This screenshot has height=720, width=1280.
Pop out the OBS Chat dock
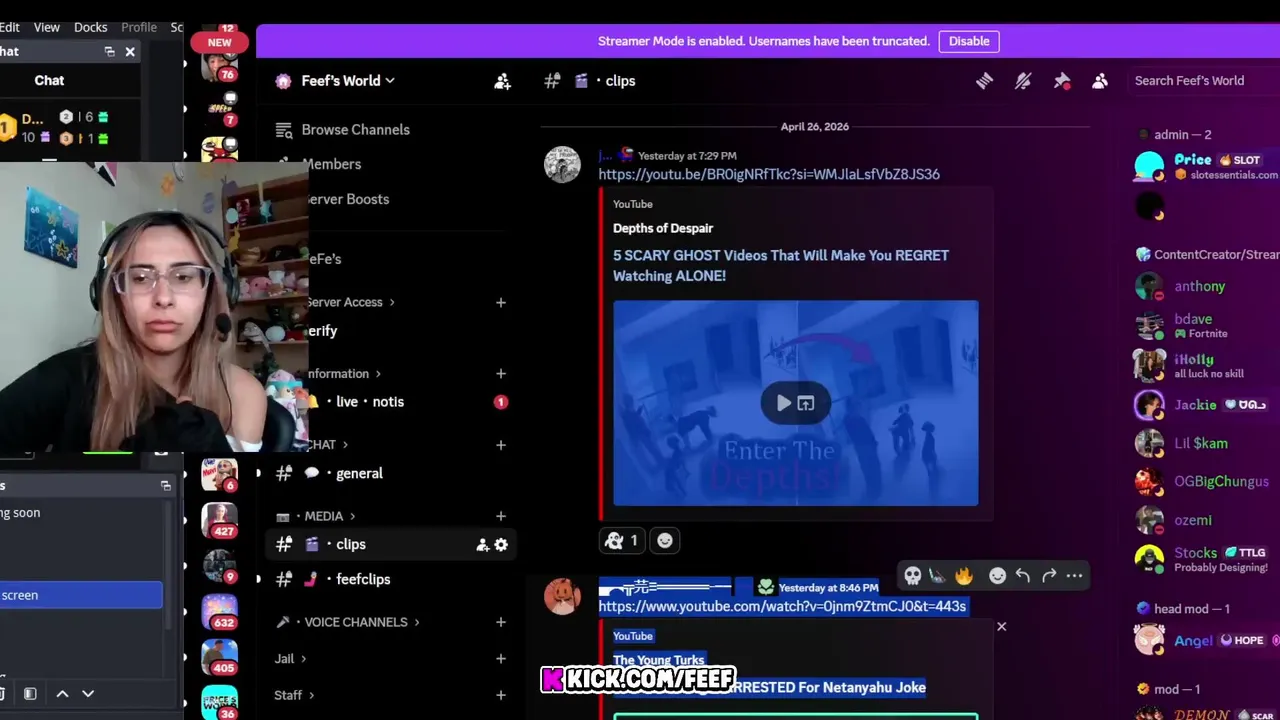click(109, 52)
